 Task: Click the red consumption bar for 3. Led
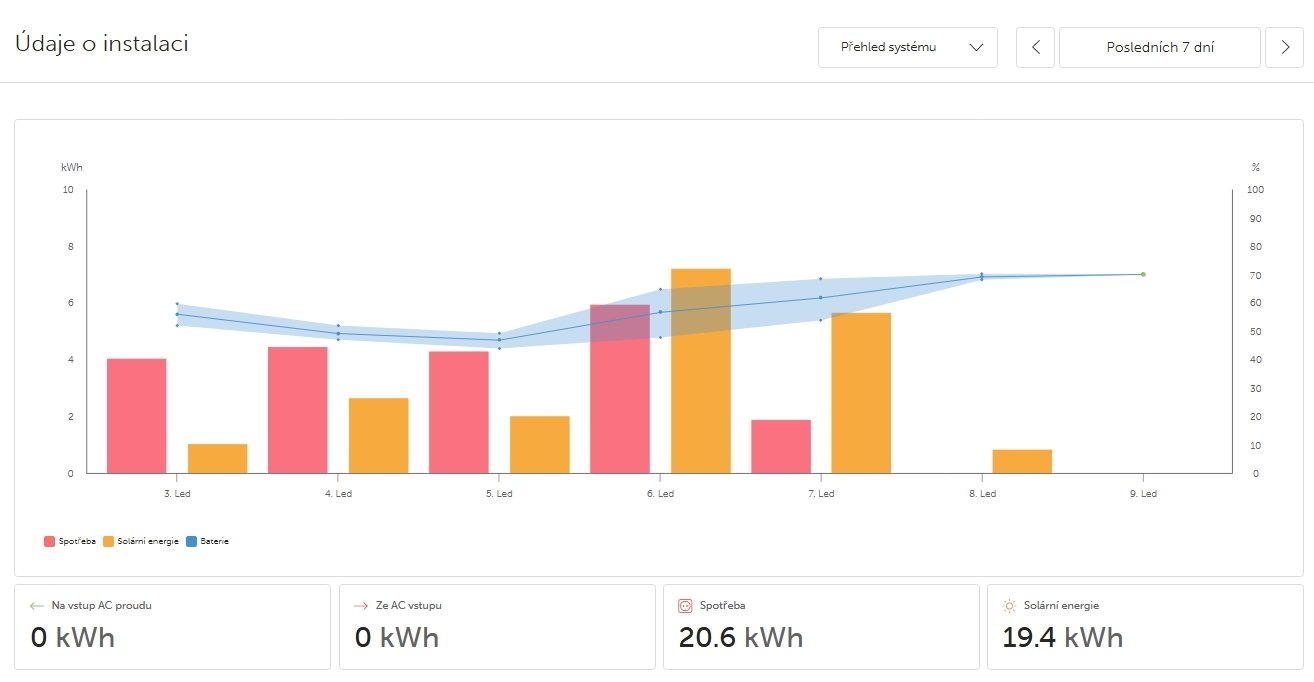tap(136, 415)
